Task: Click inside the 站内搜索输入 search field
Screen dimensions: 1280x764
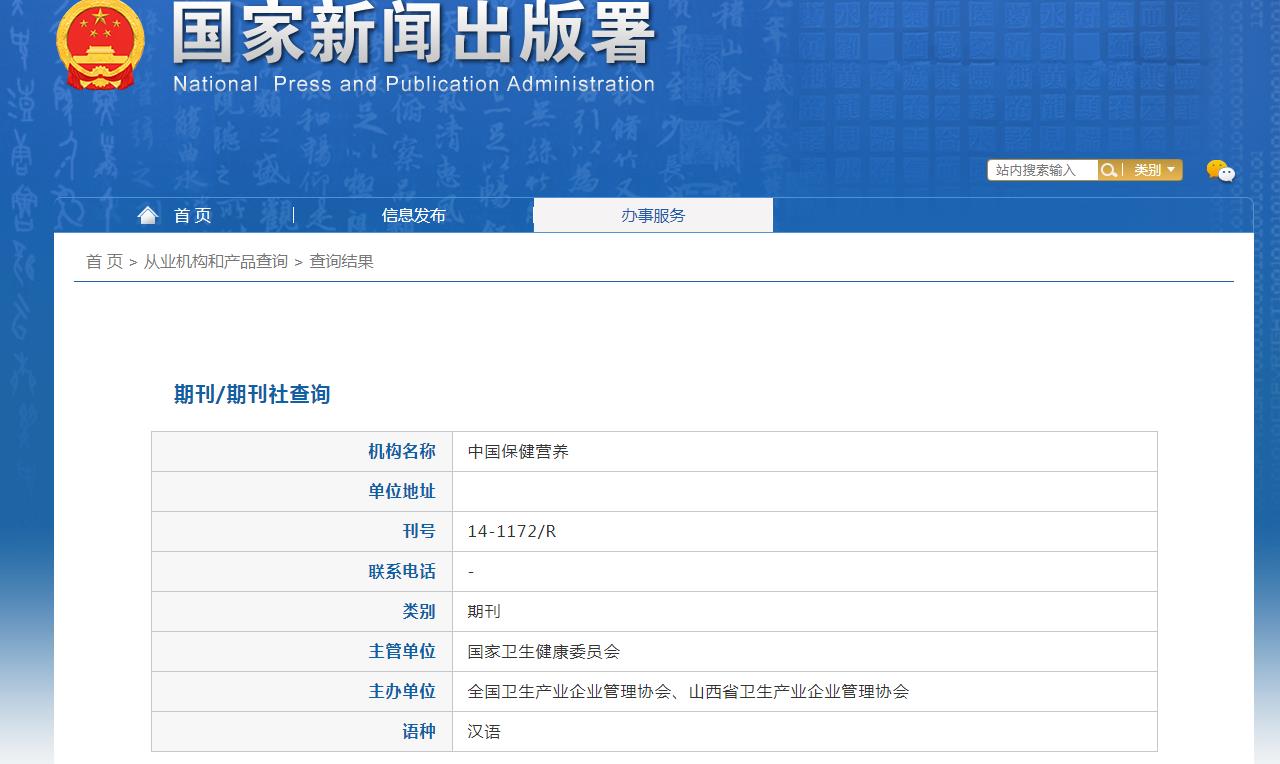Action: click(1040, 169)
